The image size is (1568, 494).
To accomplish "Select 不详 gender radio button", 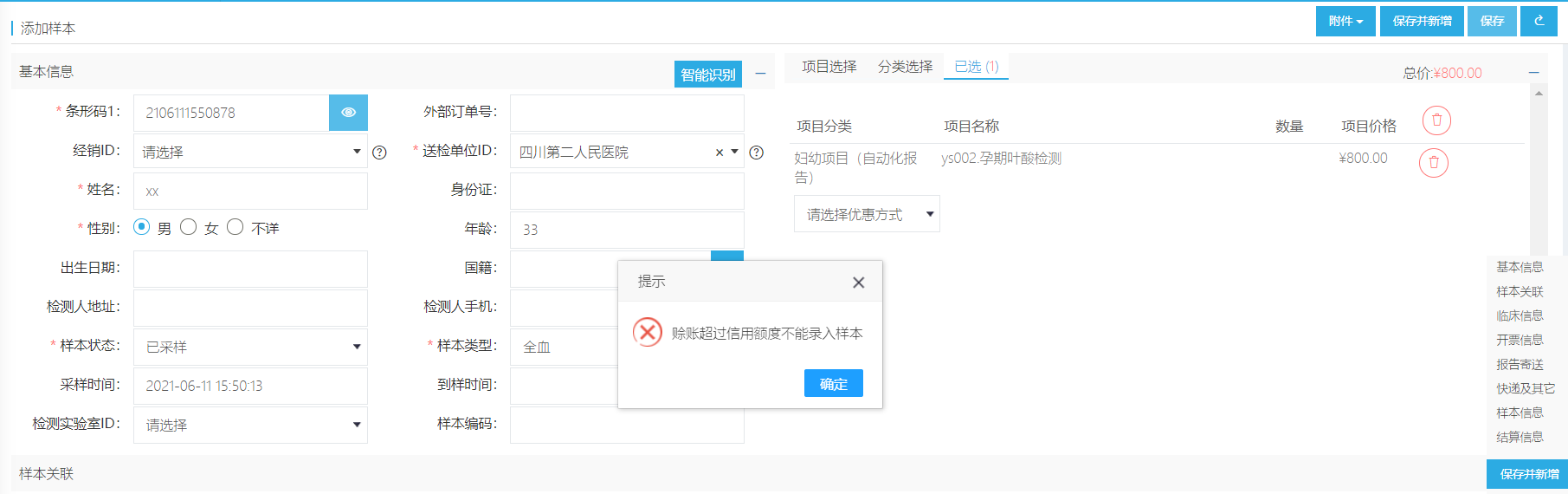I will pos(235,227).
